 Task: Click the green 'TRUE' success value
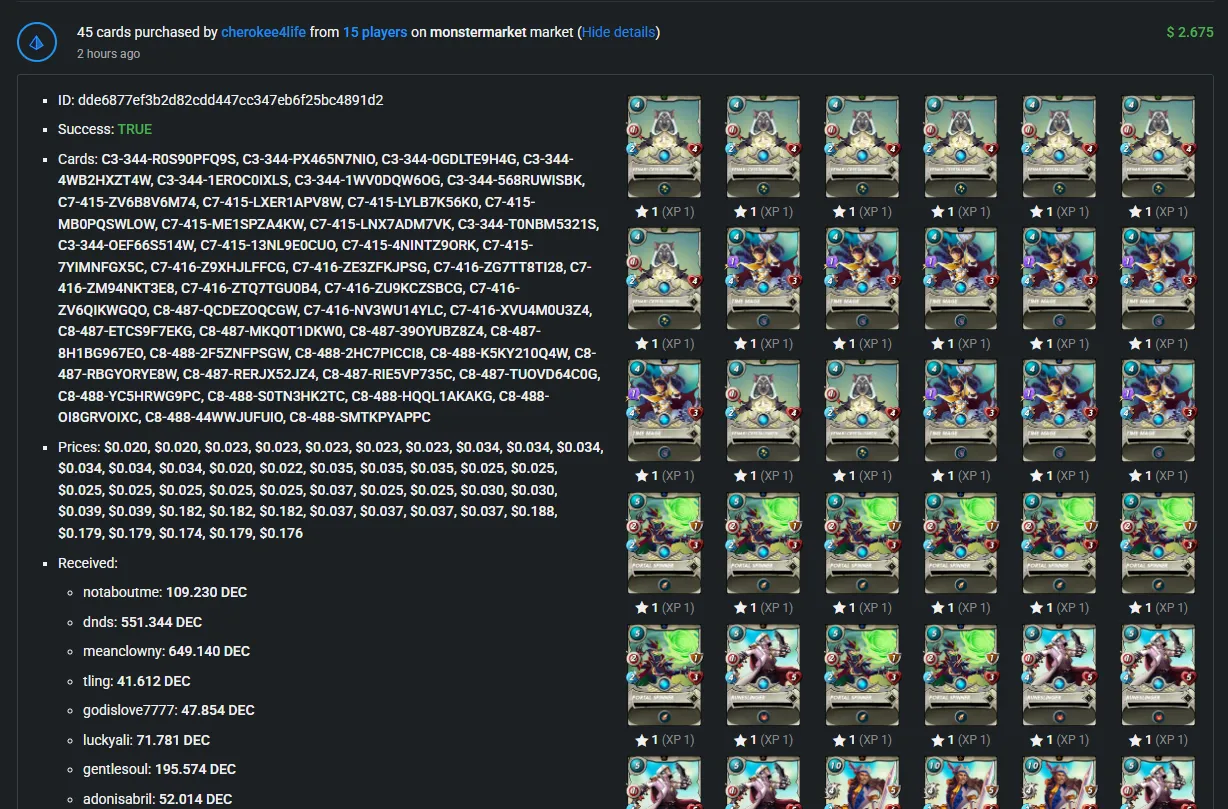pyautogui.click(x=135, y=129)
